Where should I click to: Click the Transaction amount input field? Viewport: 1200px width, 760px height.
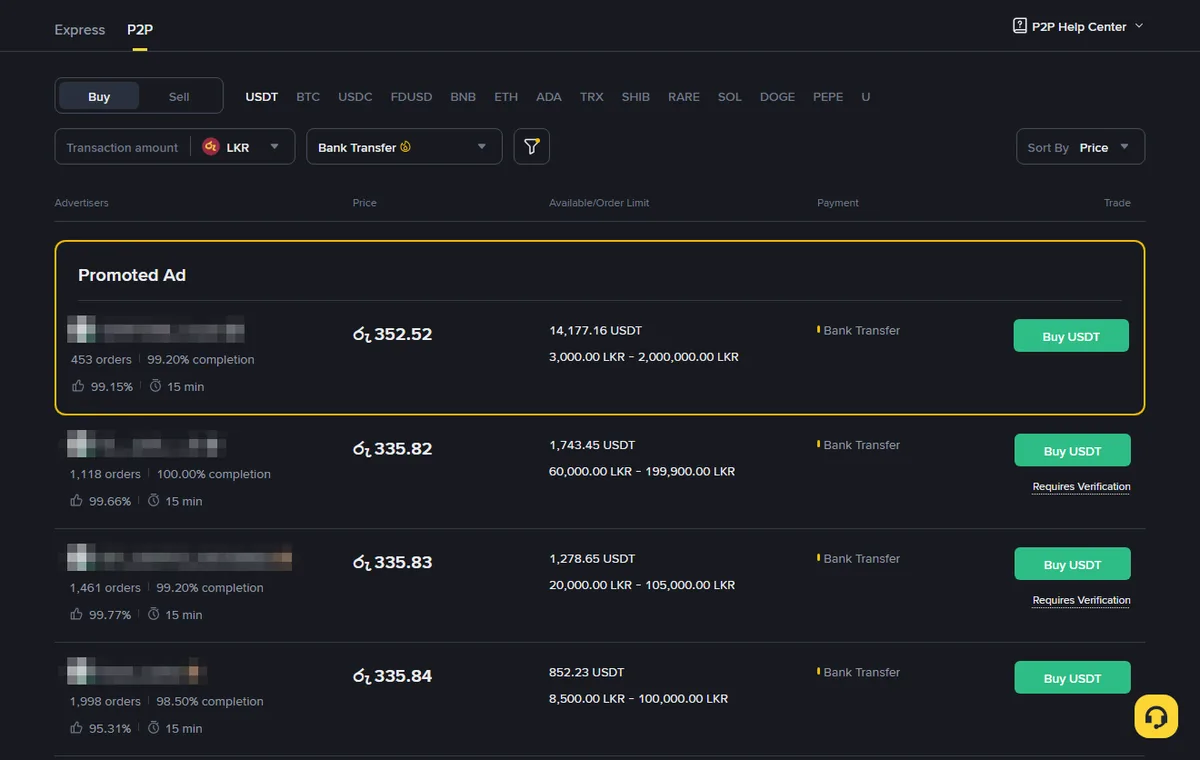click(122, 147)
